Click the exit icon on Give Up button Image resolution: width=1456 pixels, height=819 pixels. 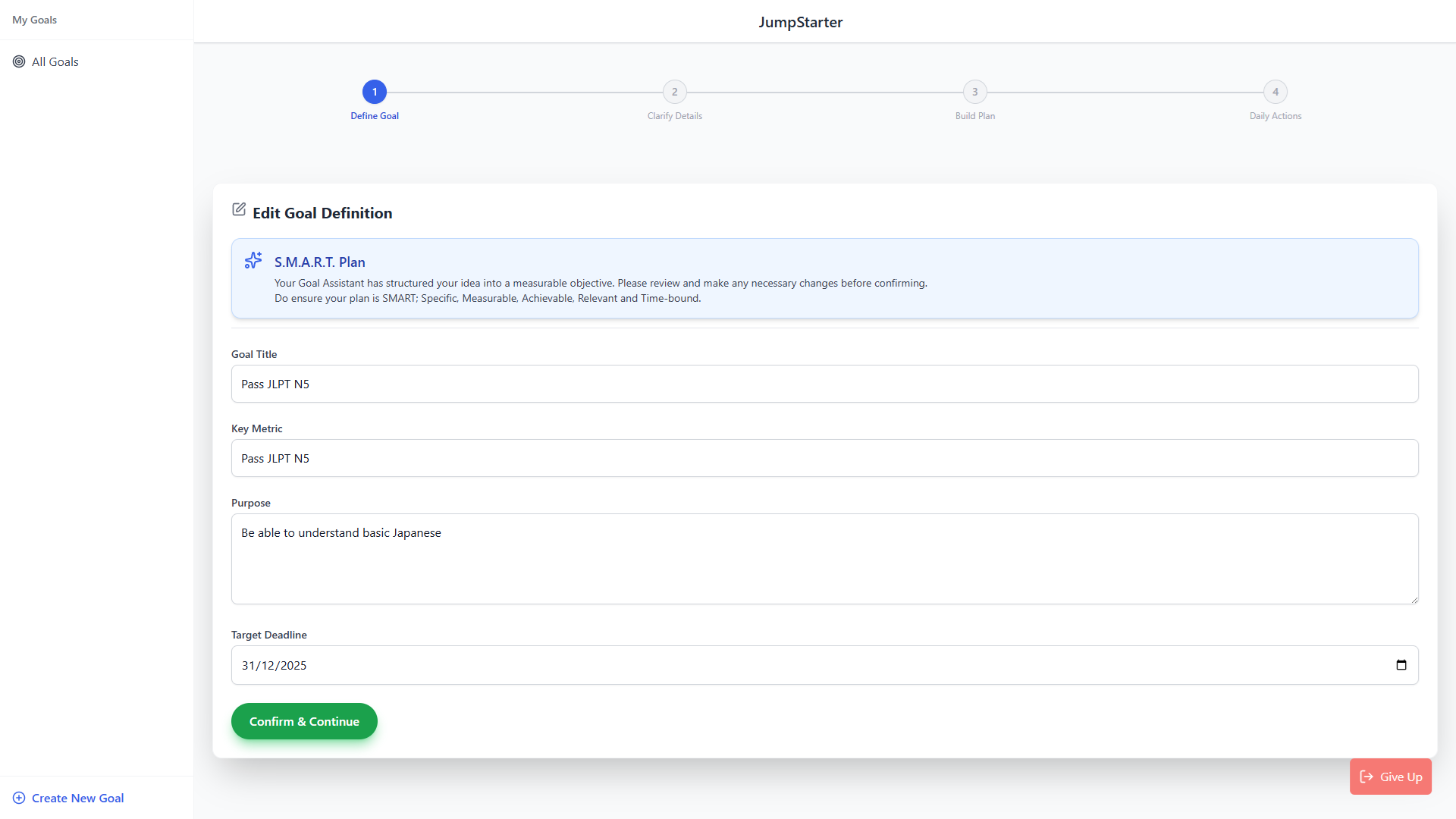(x=1367, y=777)
